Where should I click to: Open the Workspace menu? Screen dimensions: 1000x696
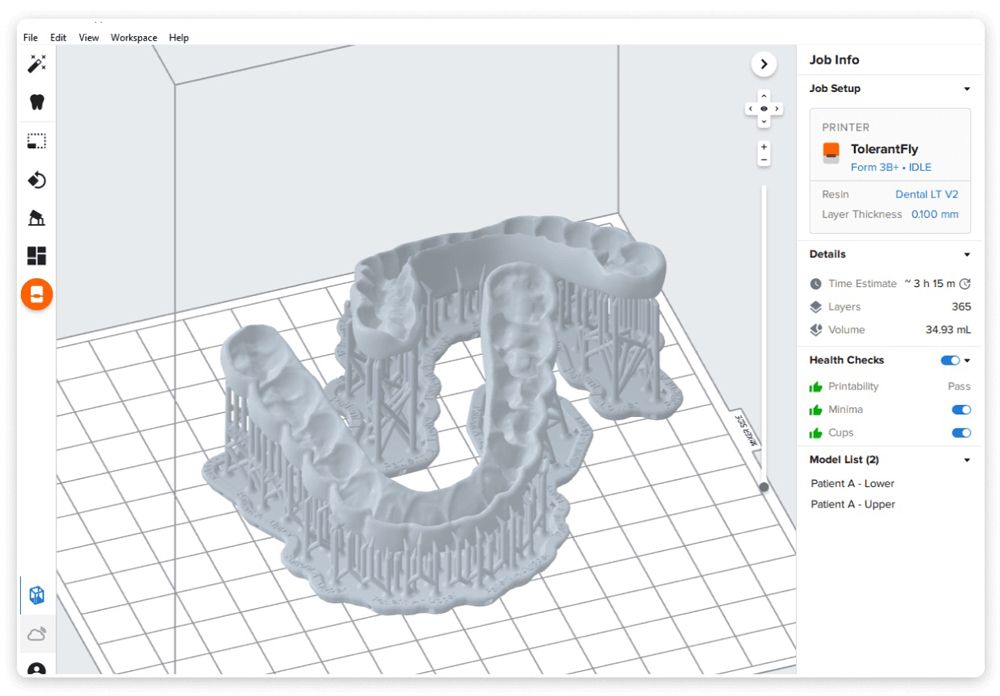pyautogui.click(x=134, y=38)
